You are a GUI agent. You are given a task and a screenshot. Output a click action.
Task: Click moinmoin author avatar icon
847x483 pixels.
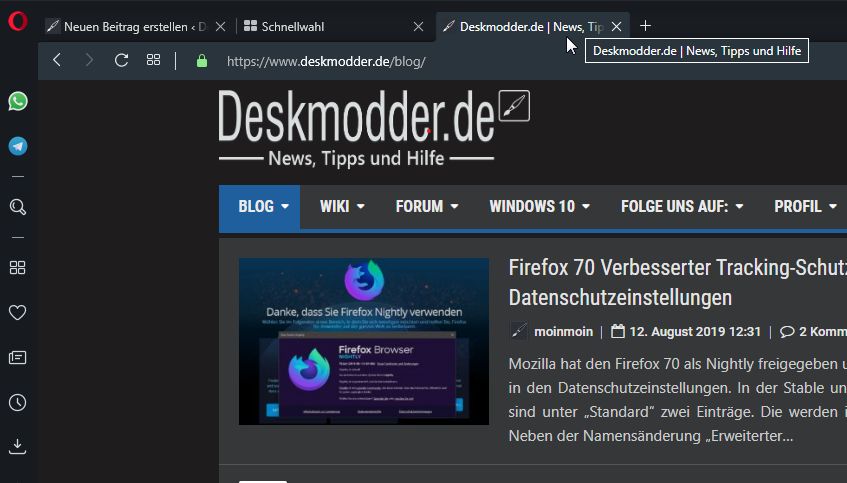point(519,331)
